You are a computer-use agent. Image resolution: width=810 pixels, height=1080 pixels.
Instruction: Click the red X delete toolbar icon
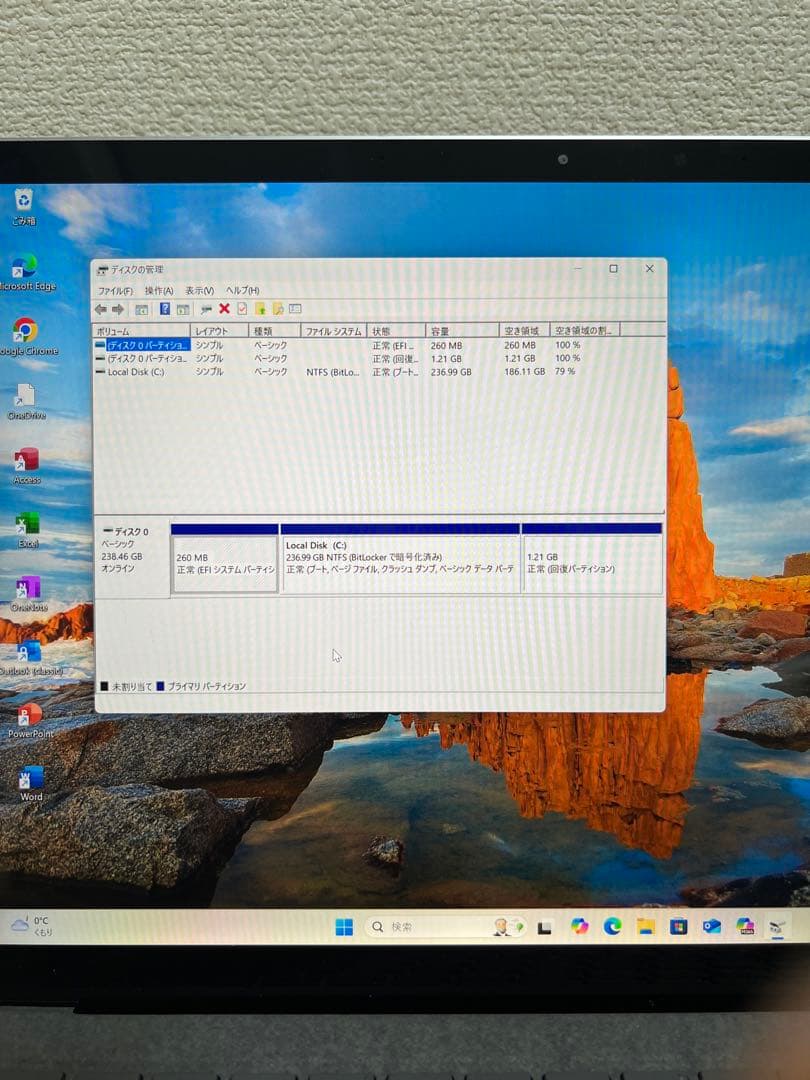click(x=224, y=309)
